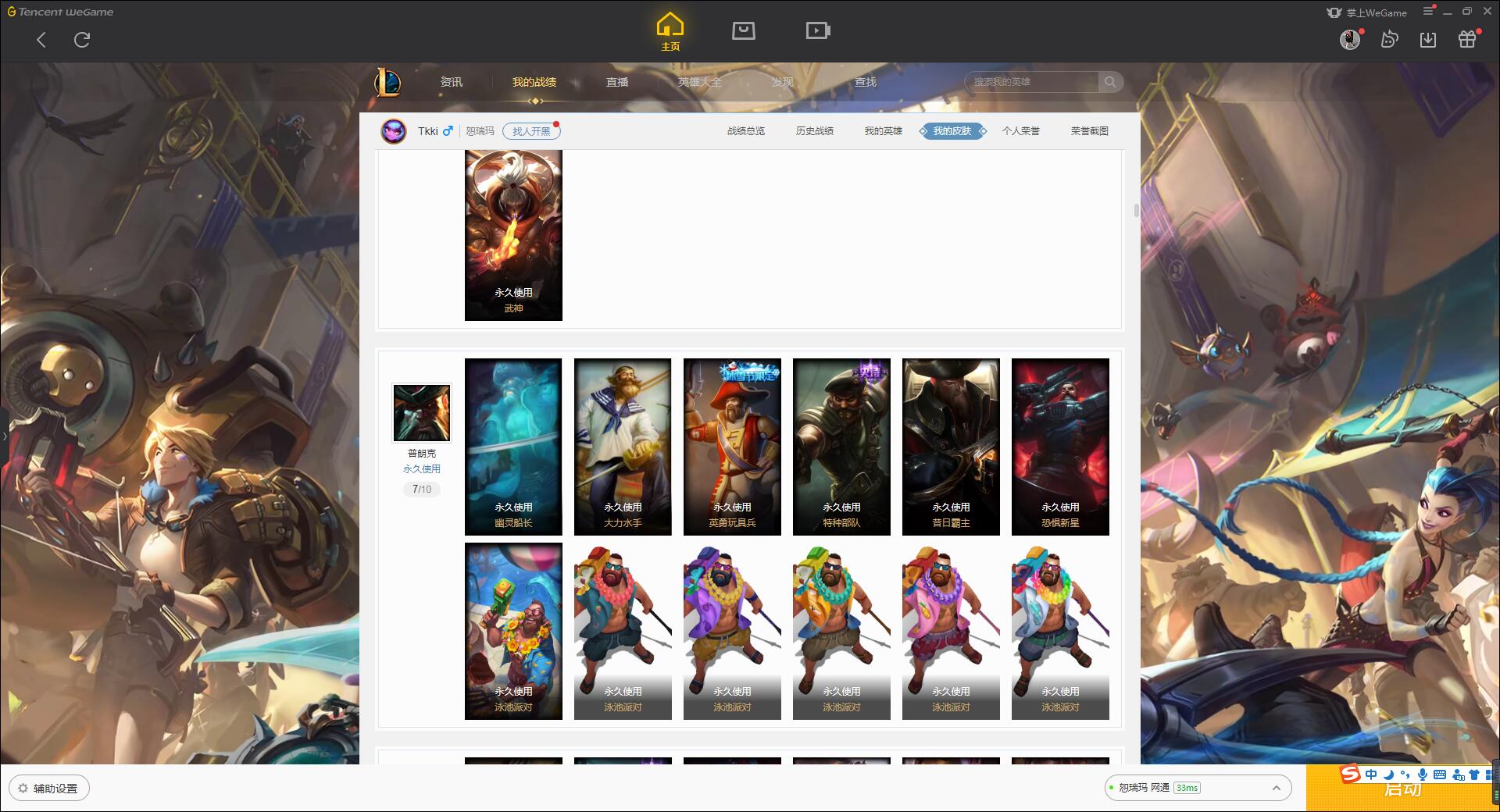
Task: Open the 荣誉截图 sub-tab
Action: coord(1090,131)
